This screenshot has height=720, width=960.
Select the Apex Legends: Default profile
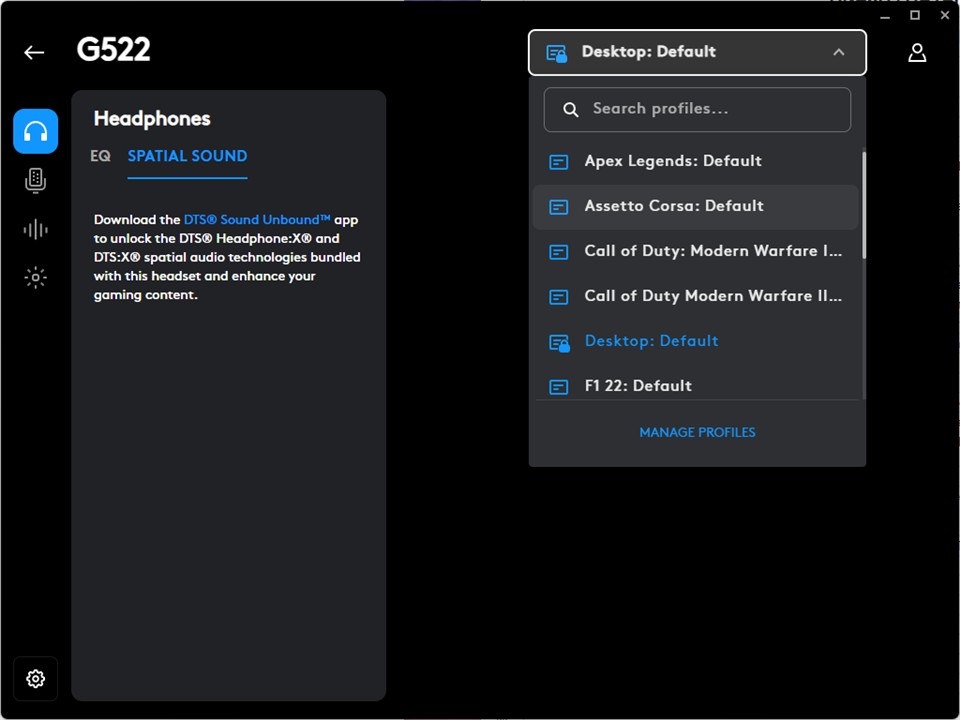(673, 161)
